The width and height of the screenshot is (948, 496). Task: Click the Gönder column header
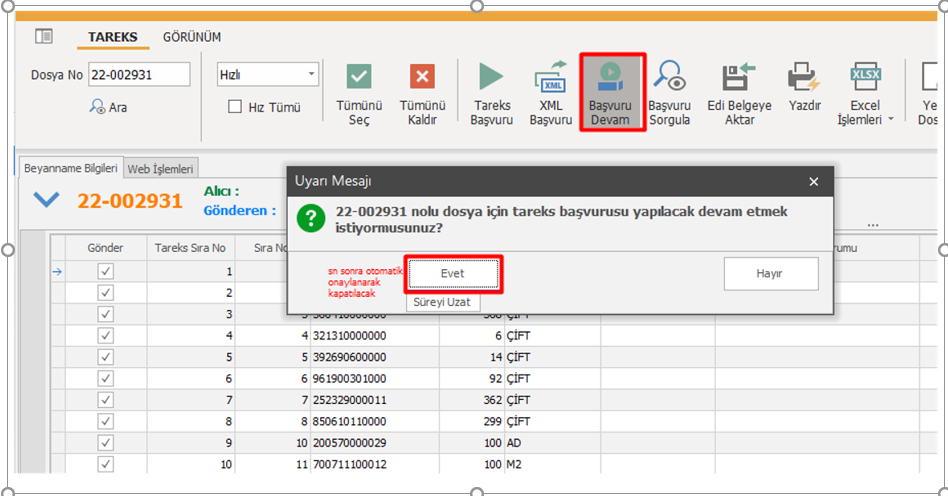click(x=105, y=248)
